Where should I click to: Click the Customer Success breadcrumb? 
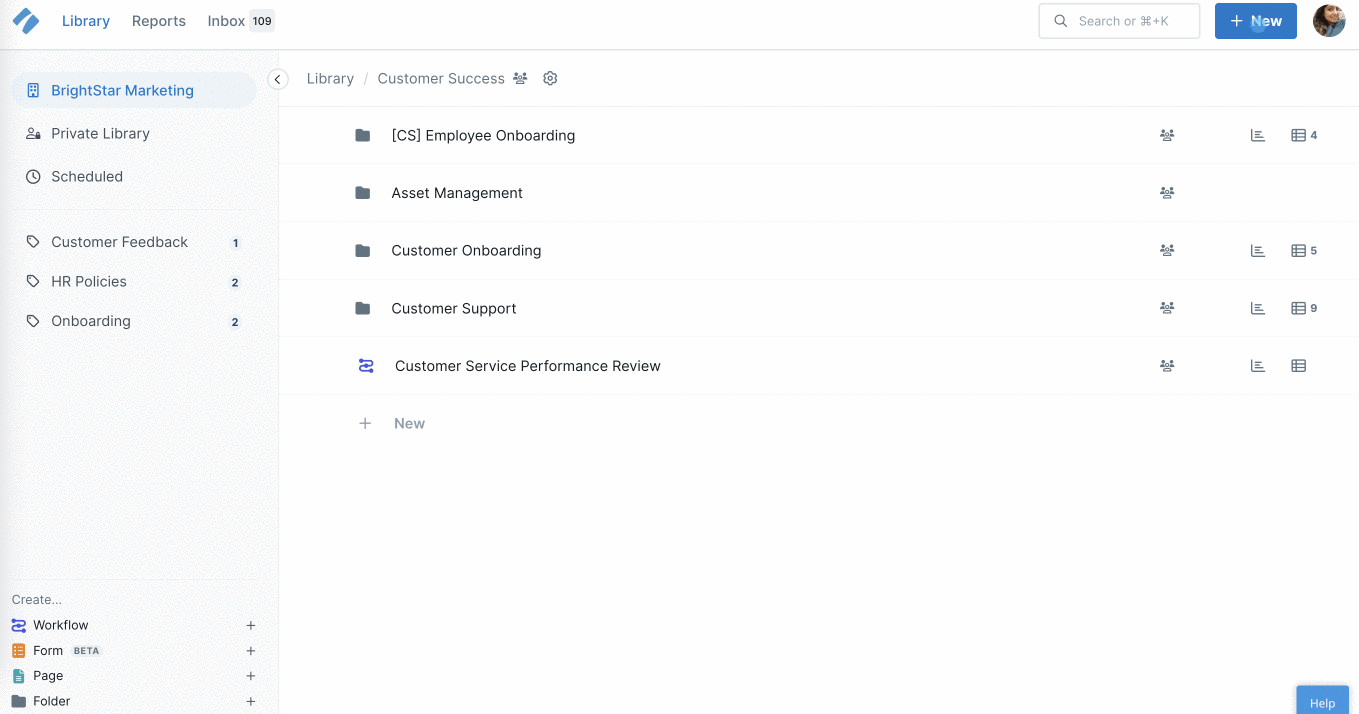pyautogui.click(x=441, y=78)
